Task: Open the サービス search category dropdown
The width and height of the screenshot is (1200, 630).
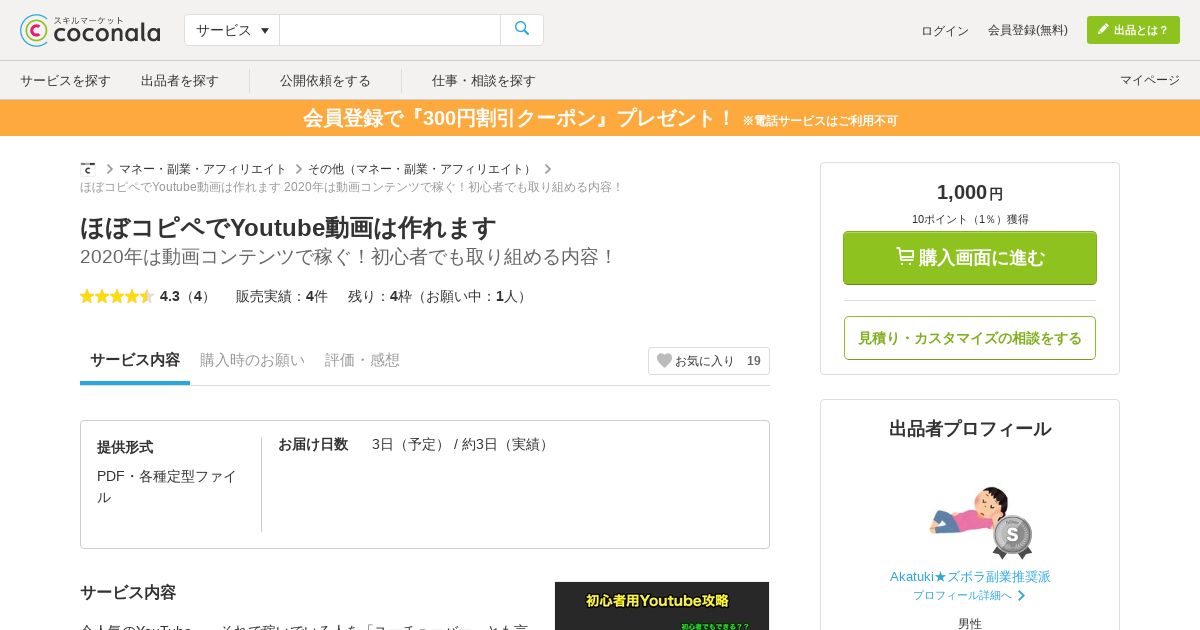Action: 232,30
